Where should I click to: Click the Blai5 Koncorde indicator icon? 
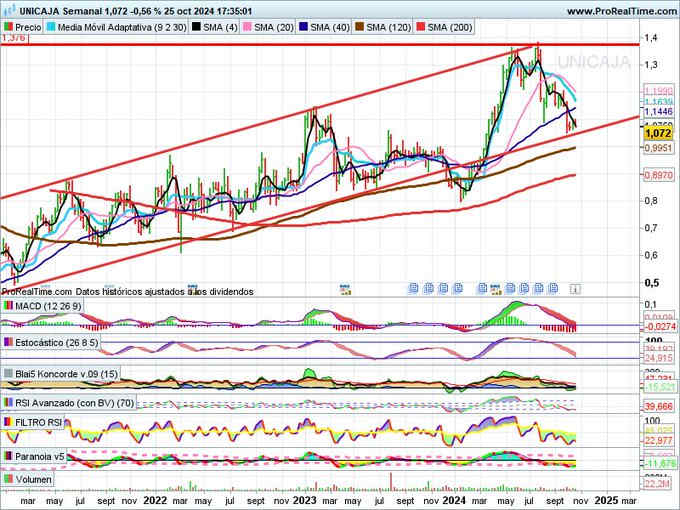8,373
